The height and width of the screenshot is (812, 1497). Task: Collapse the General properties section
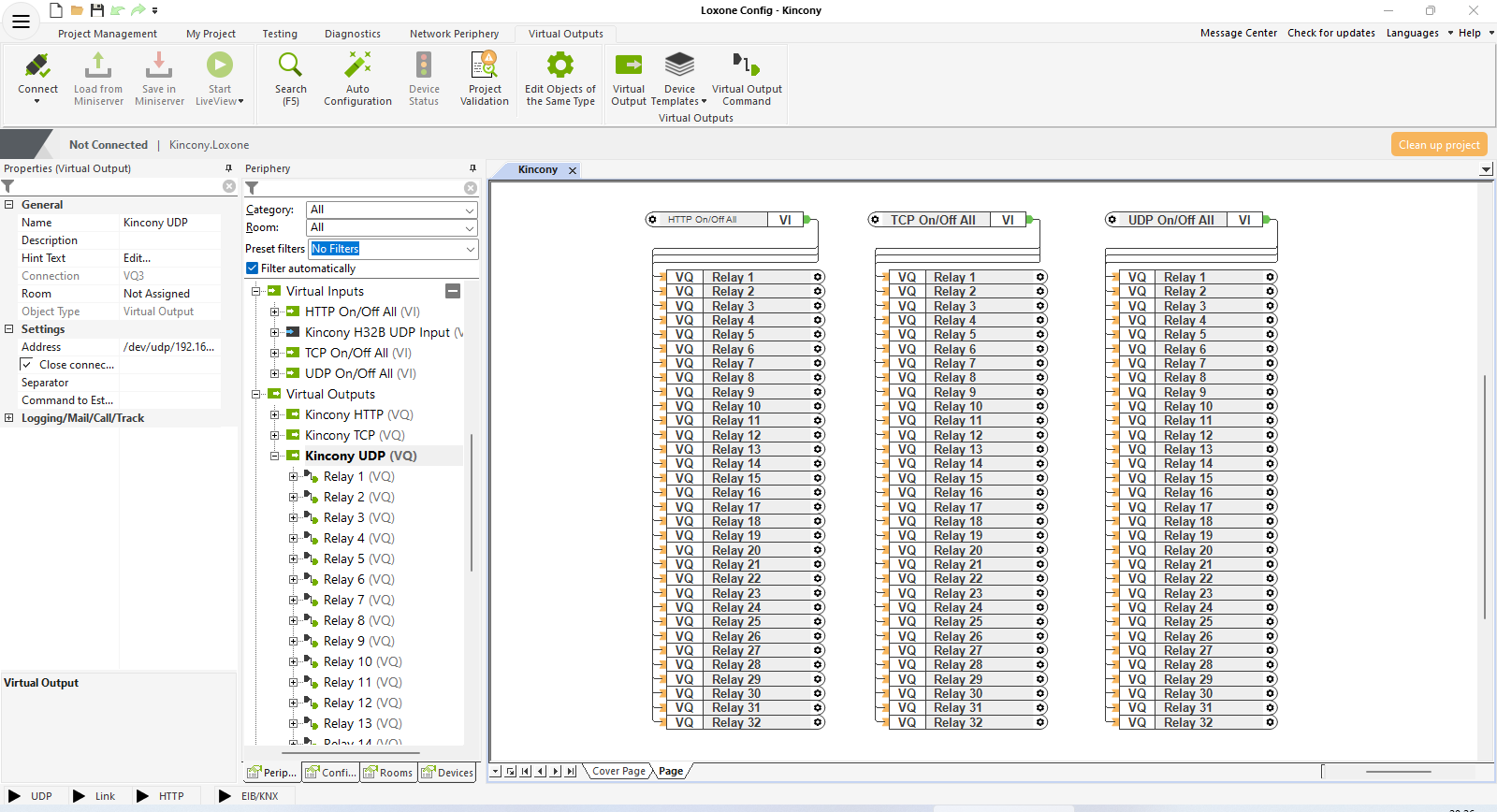9,205
